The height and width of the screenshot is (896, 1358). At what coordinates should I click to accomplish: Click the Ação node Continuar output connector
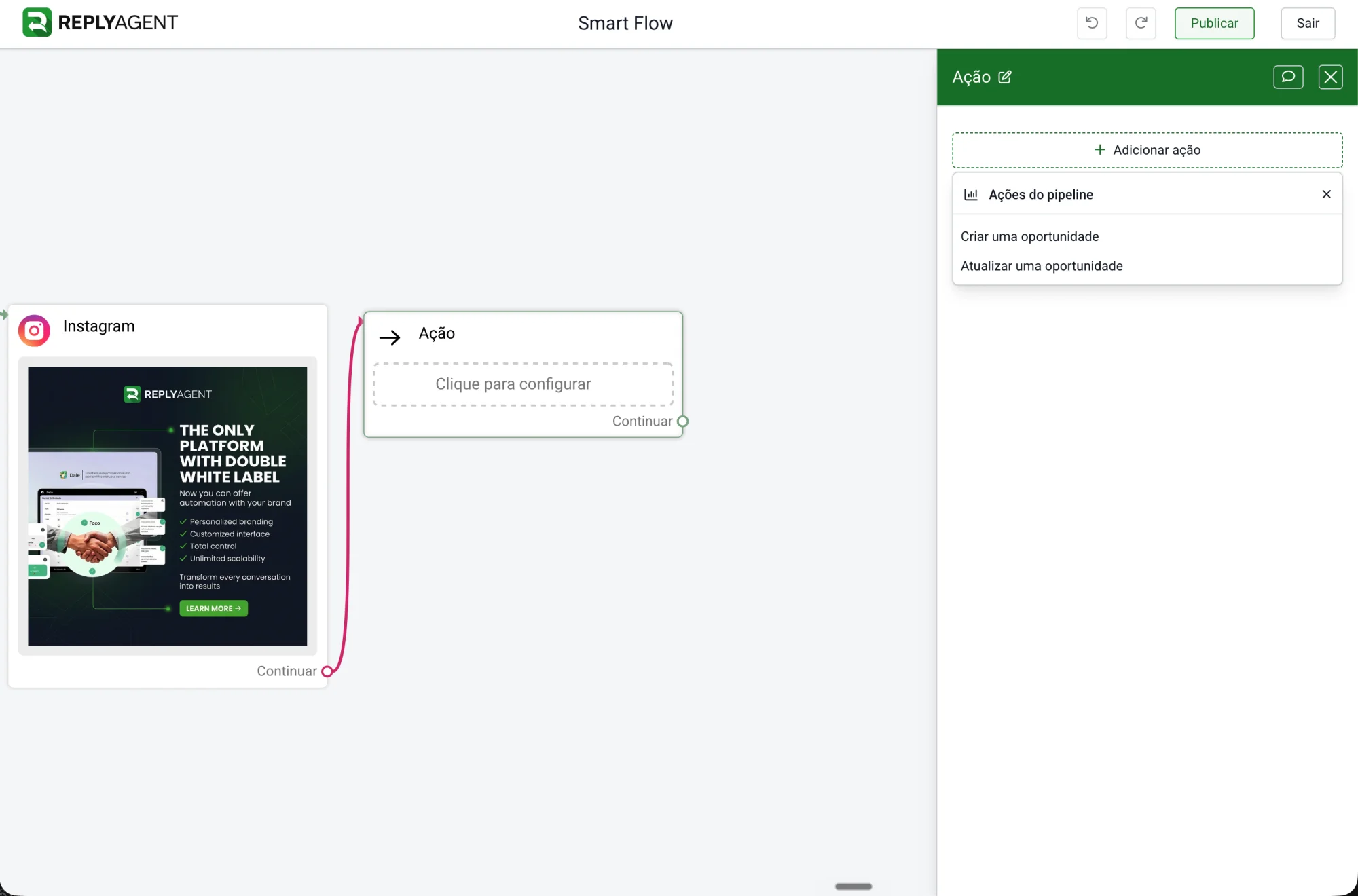click(x=682, y=422)
